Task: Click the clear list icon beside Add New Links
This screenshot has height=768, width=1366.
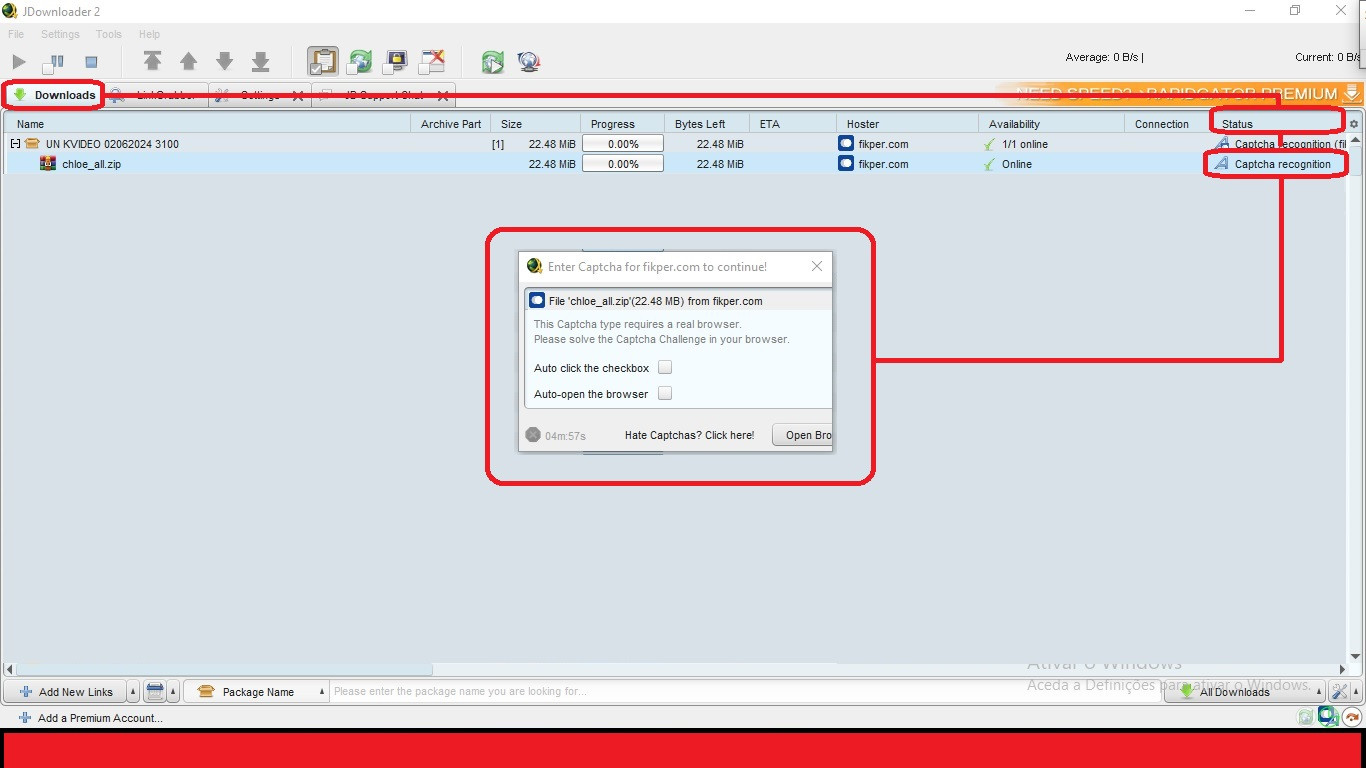Action: 155,691
